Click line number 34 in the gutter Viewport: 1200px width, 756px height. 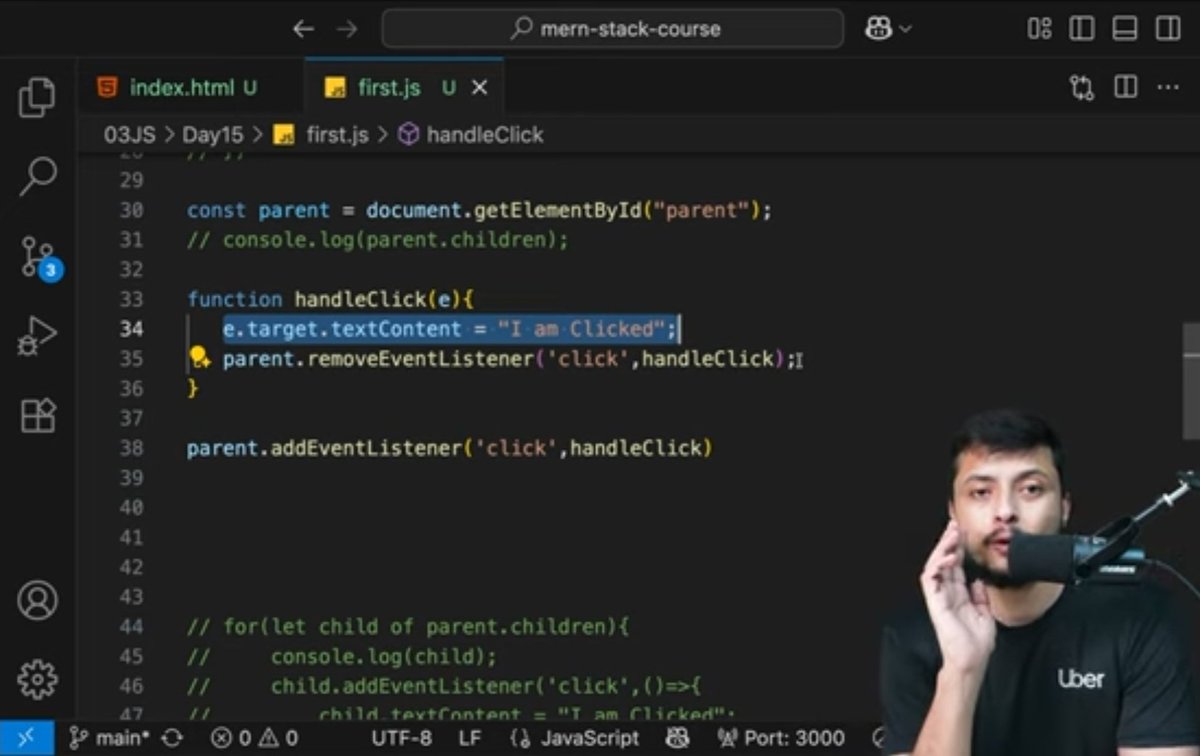pyautogui.click(x=131, y=329)
